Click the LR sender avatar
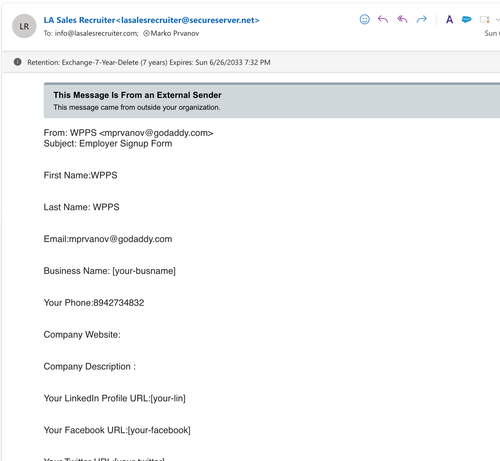 [24, 26]
